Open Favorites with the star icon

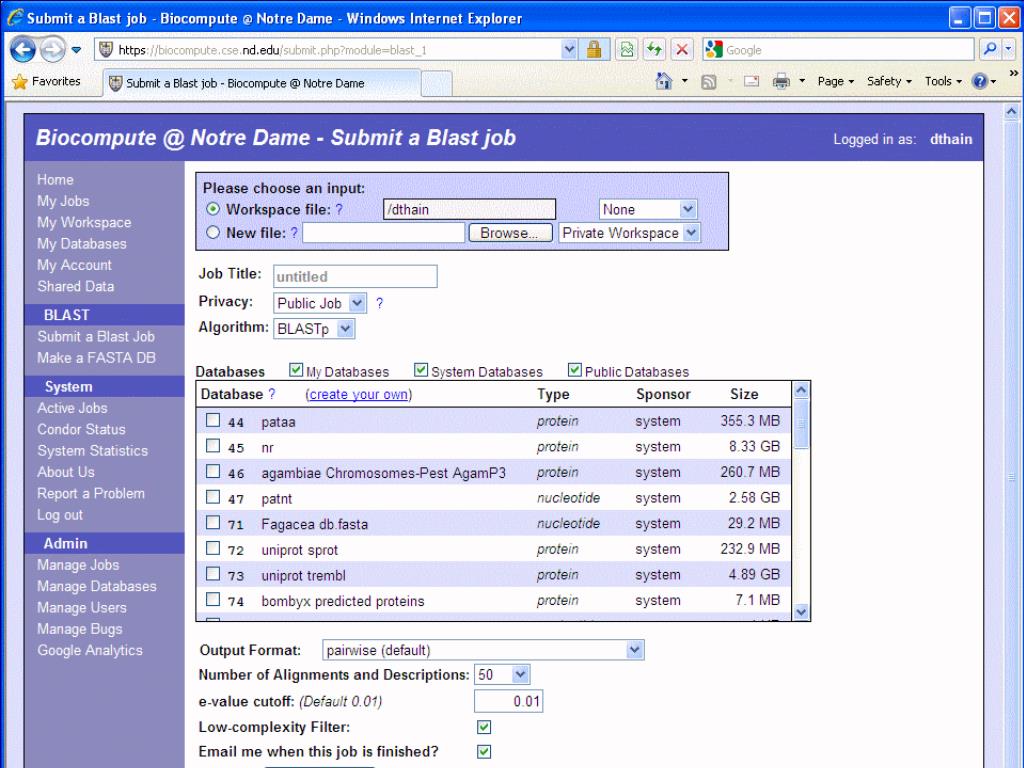[x=20, y=82]
